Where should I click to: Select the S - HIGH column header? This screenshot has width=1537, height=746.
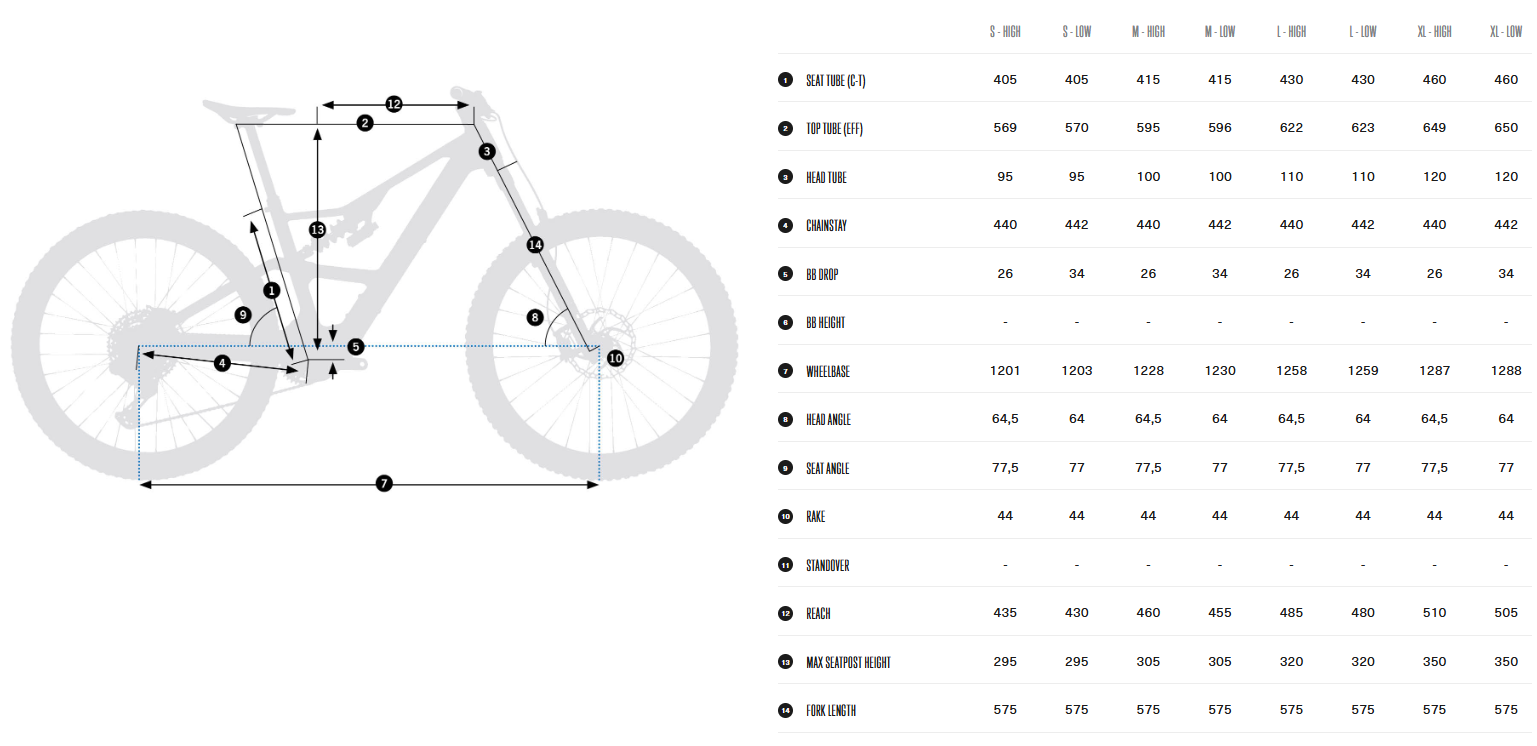coord(1005,32)
